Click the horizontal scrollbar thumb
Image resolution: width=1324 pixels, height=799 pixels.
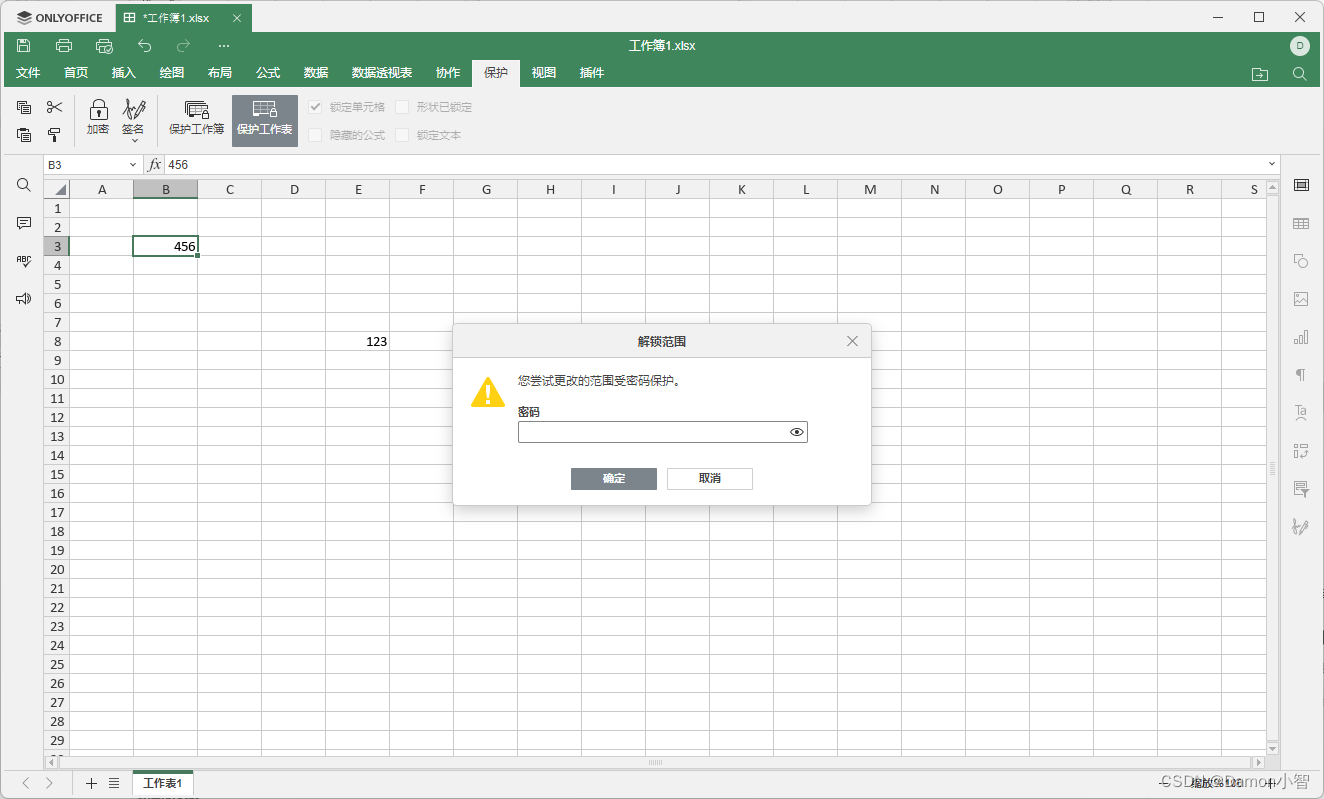point(656,762)
